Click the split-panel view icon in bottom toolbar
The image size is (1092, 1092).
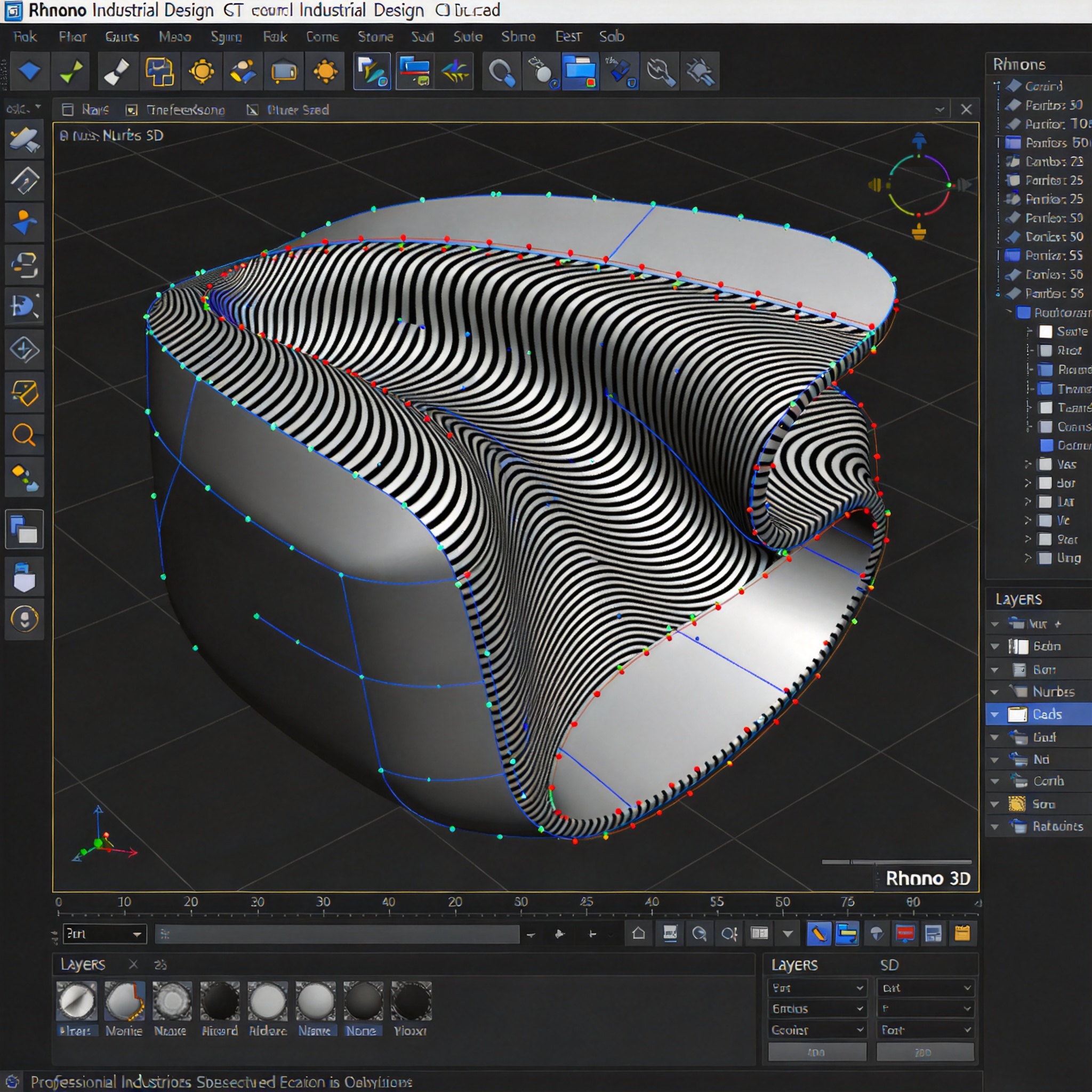click(759, 934)
